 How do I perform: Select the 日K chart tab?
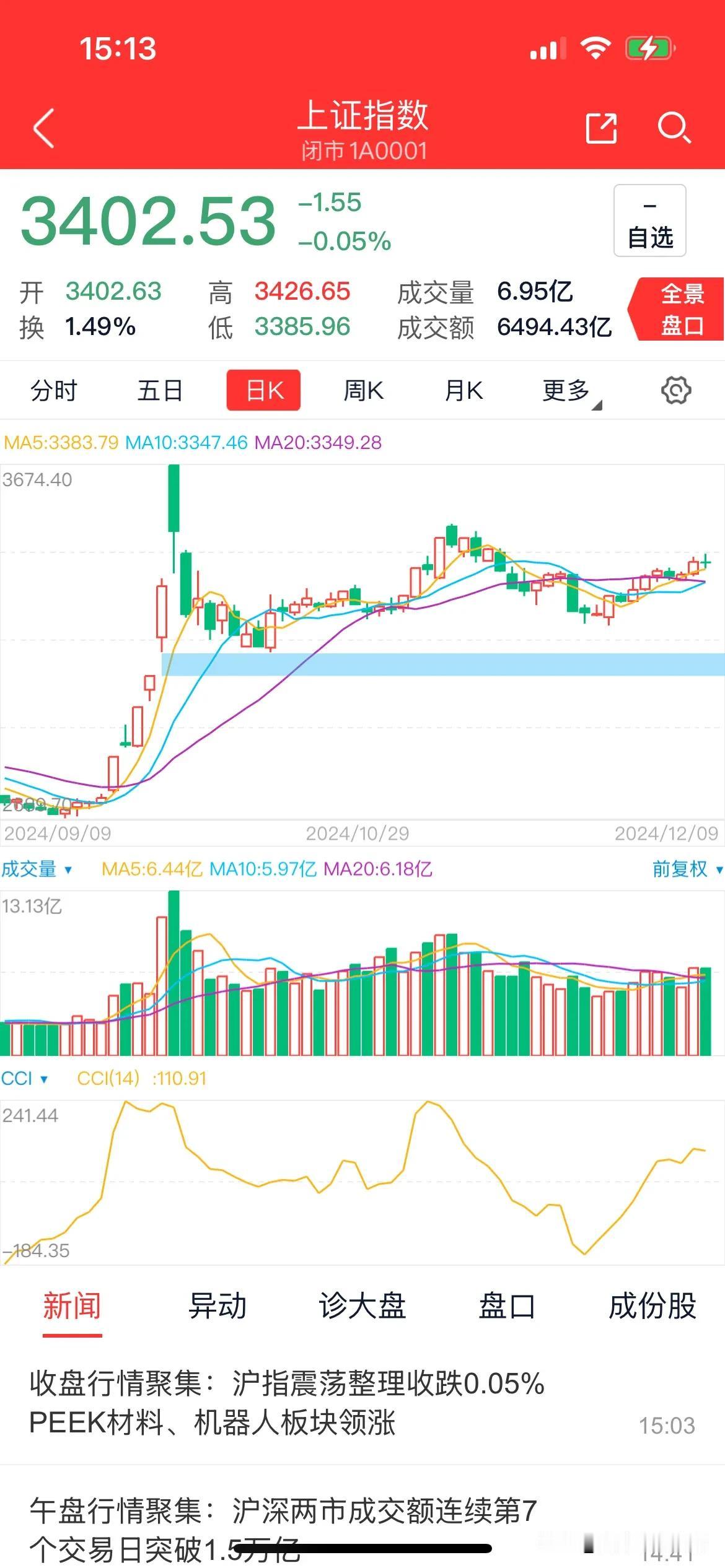[263, 390]
